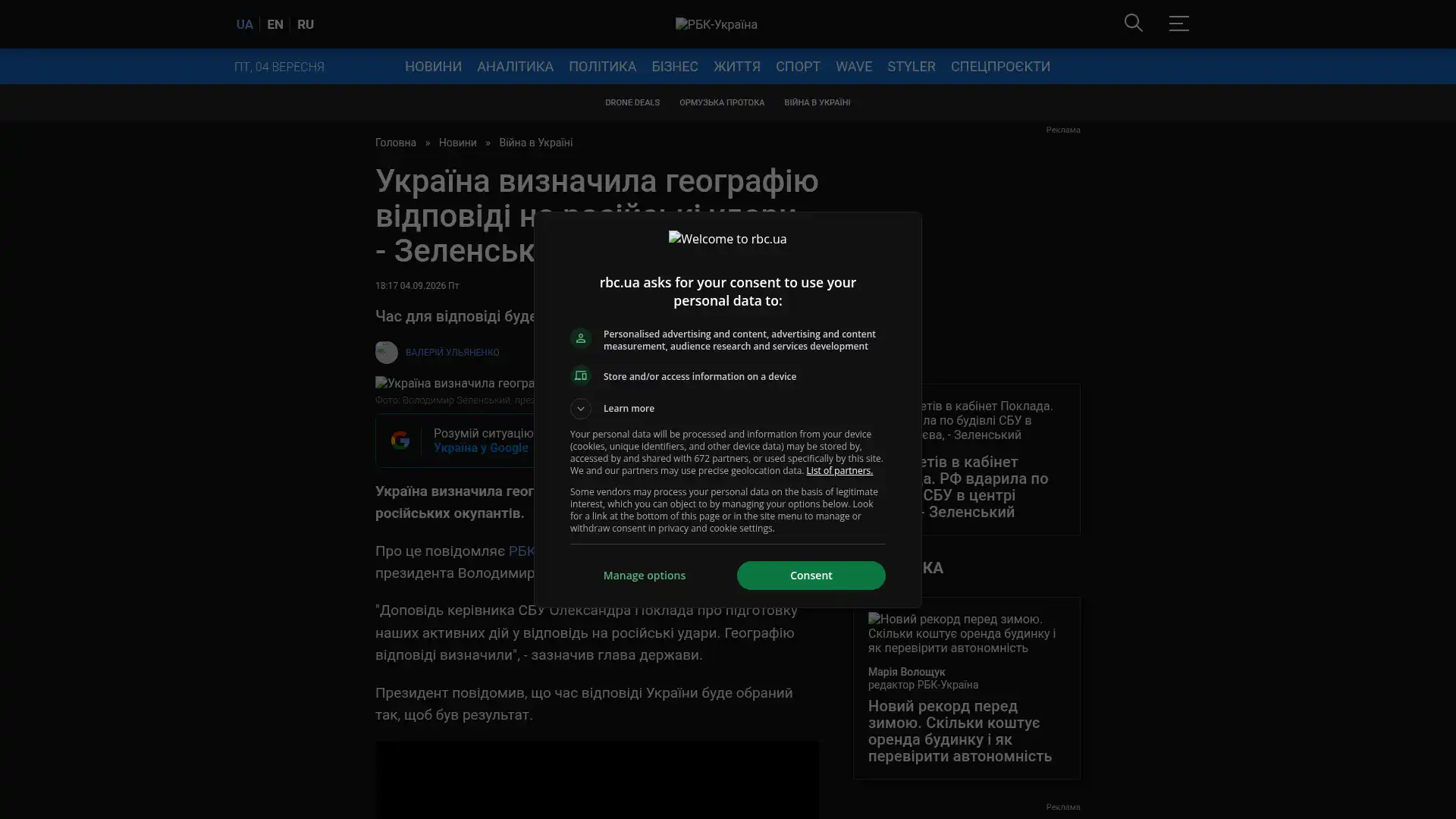Click the RBC-Ukraine logo

(x=717, y=24)
